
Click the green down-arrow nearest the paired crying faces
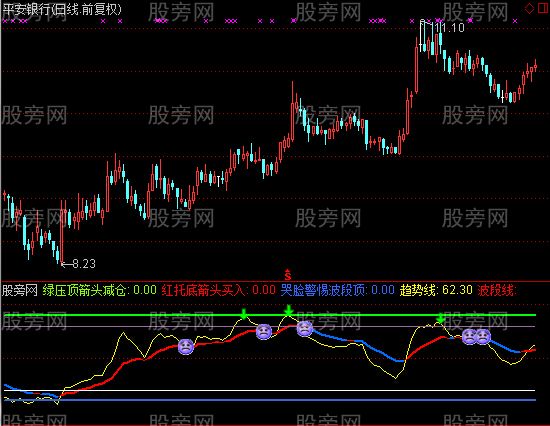[440, 319]
